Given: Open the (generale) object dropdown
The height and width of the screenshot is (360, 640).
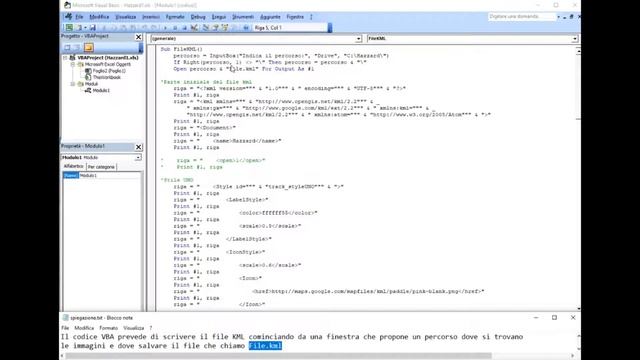Looking at the screenshot, I should [358, 39].
